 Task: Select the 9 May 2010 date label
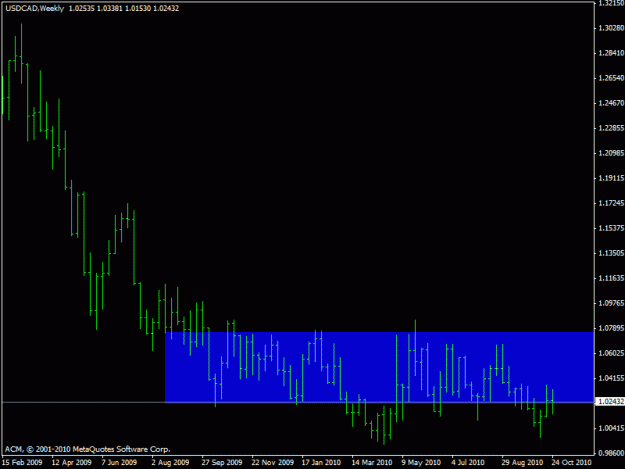(x=421, y=463)
